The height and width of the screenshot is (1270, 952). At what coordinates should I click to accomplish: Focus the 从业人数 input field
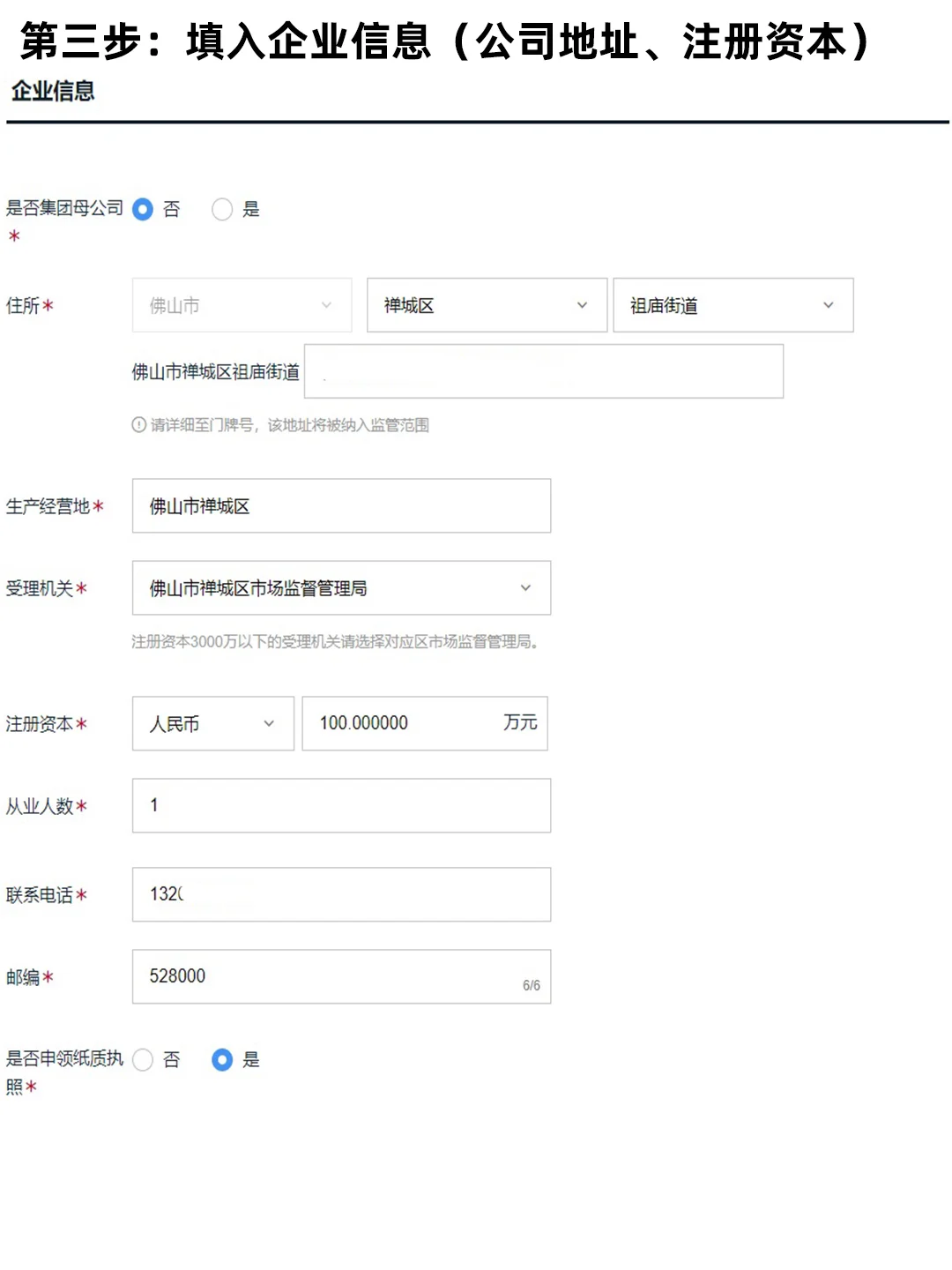pos(341,805)
